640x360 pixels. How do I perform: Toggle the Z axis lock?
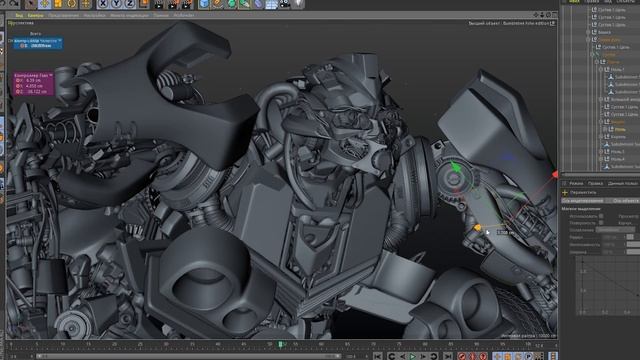click(x=130, y=4)
